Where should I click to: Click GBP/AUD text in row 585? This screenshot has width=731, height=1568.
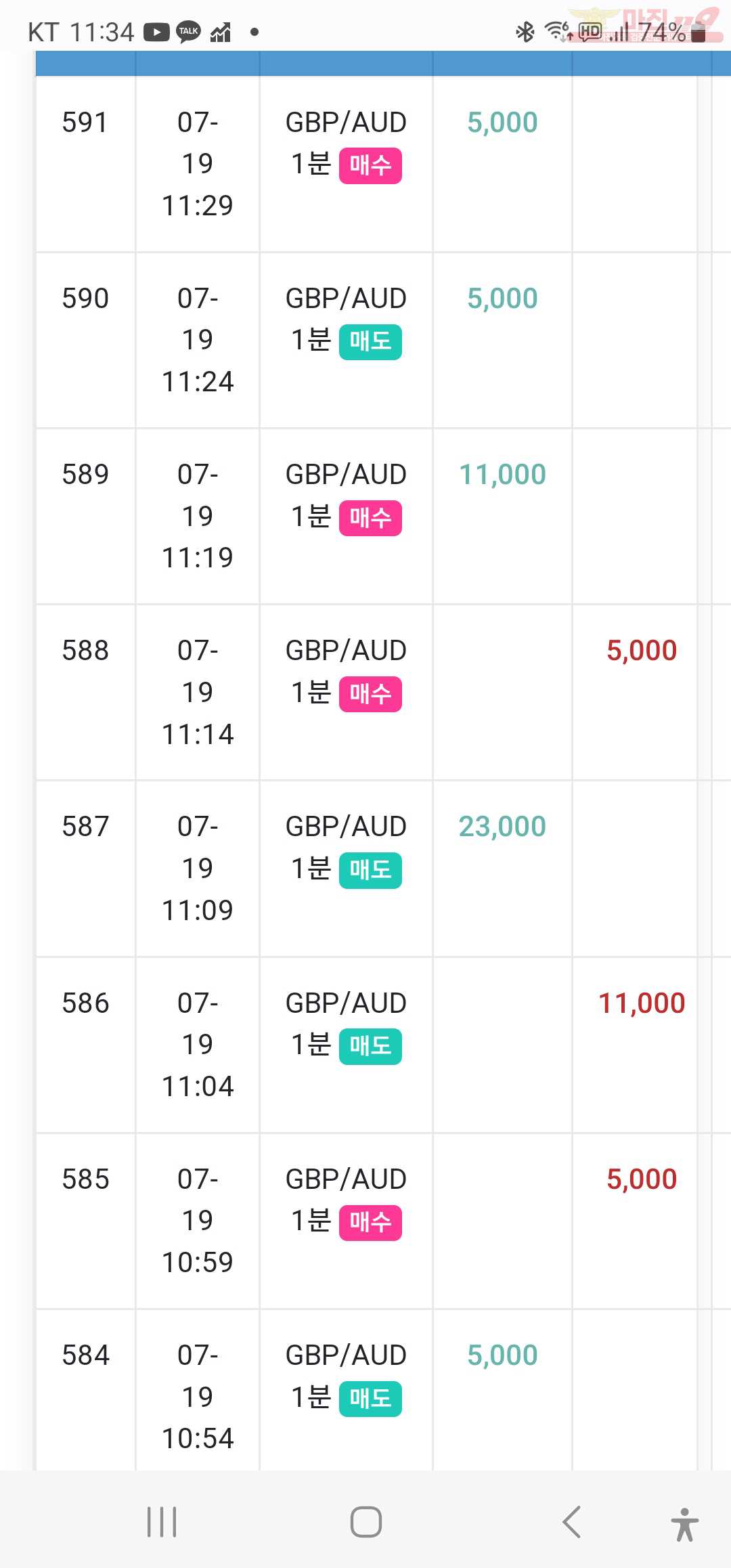346,1179
